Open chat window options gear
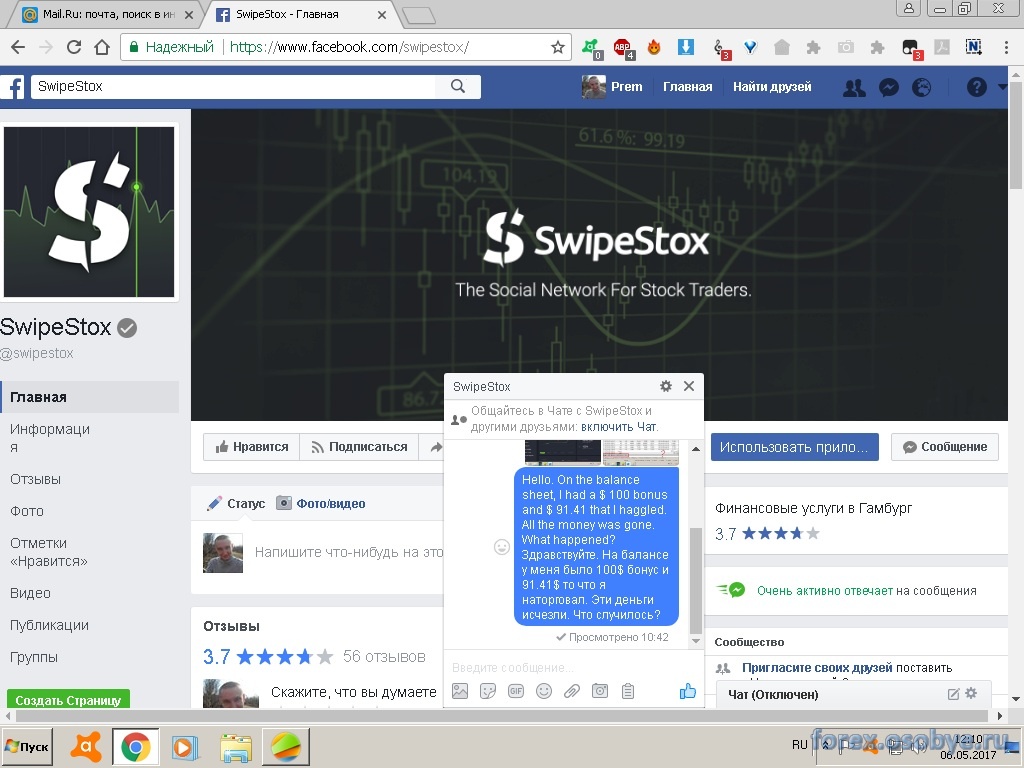The width and height of the screenshot is (1024, 768). pos(665,386)
